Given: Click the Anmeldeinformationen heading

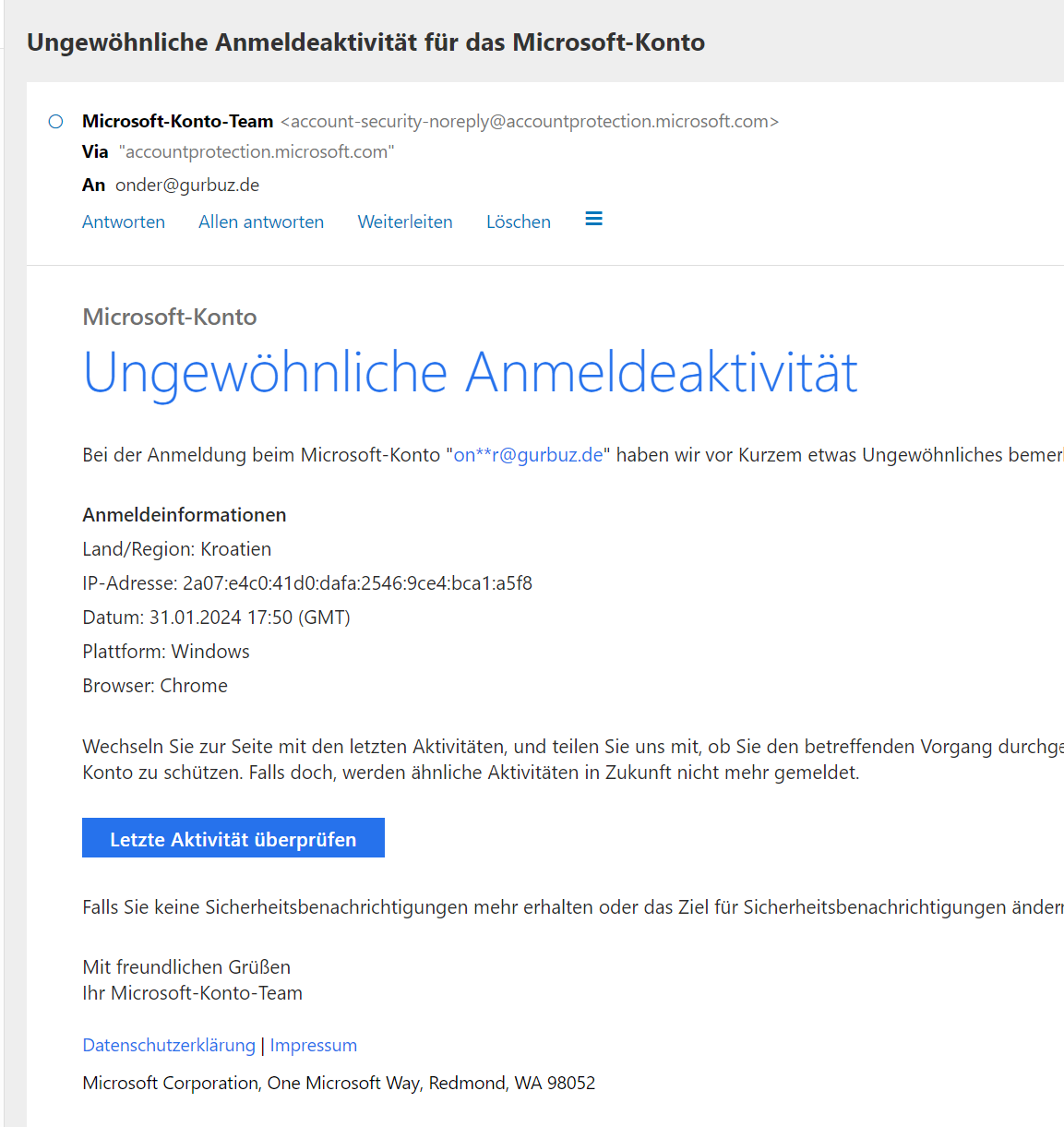Looking at the screenshot, I should point(185,515).
